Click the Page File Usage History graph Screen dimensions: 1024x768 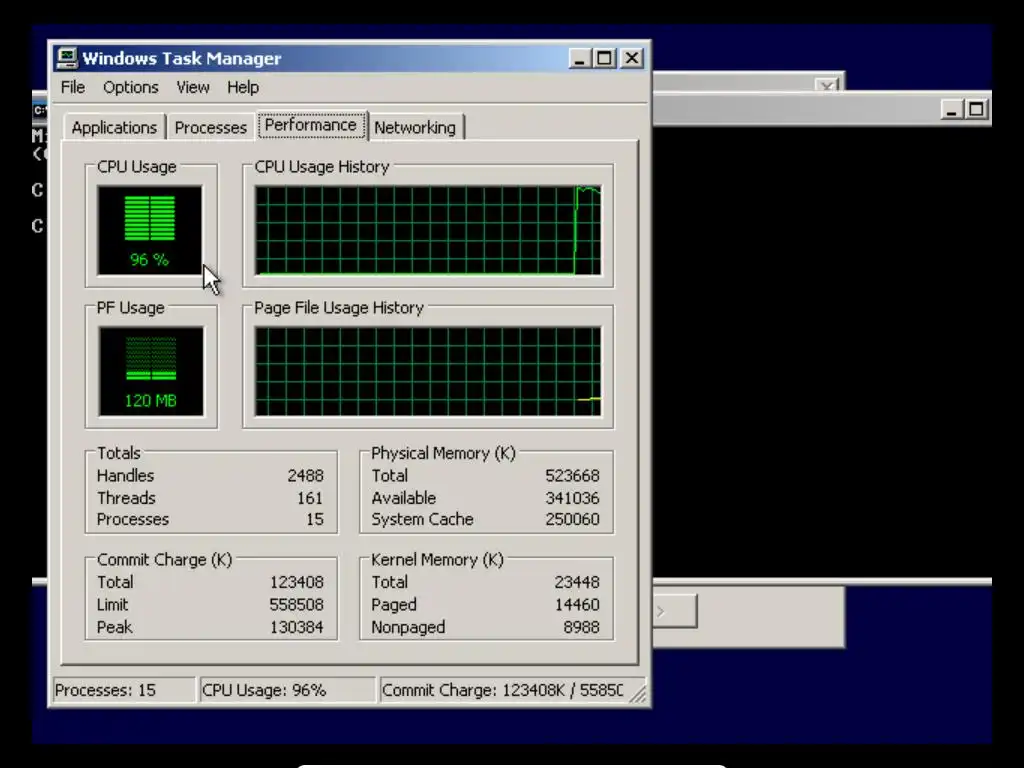428,372
